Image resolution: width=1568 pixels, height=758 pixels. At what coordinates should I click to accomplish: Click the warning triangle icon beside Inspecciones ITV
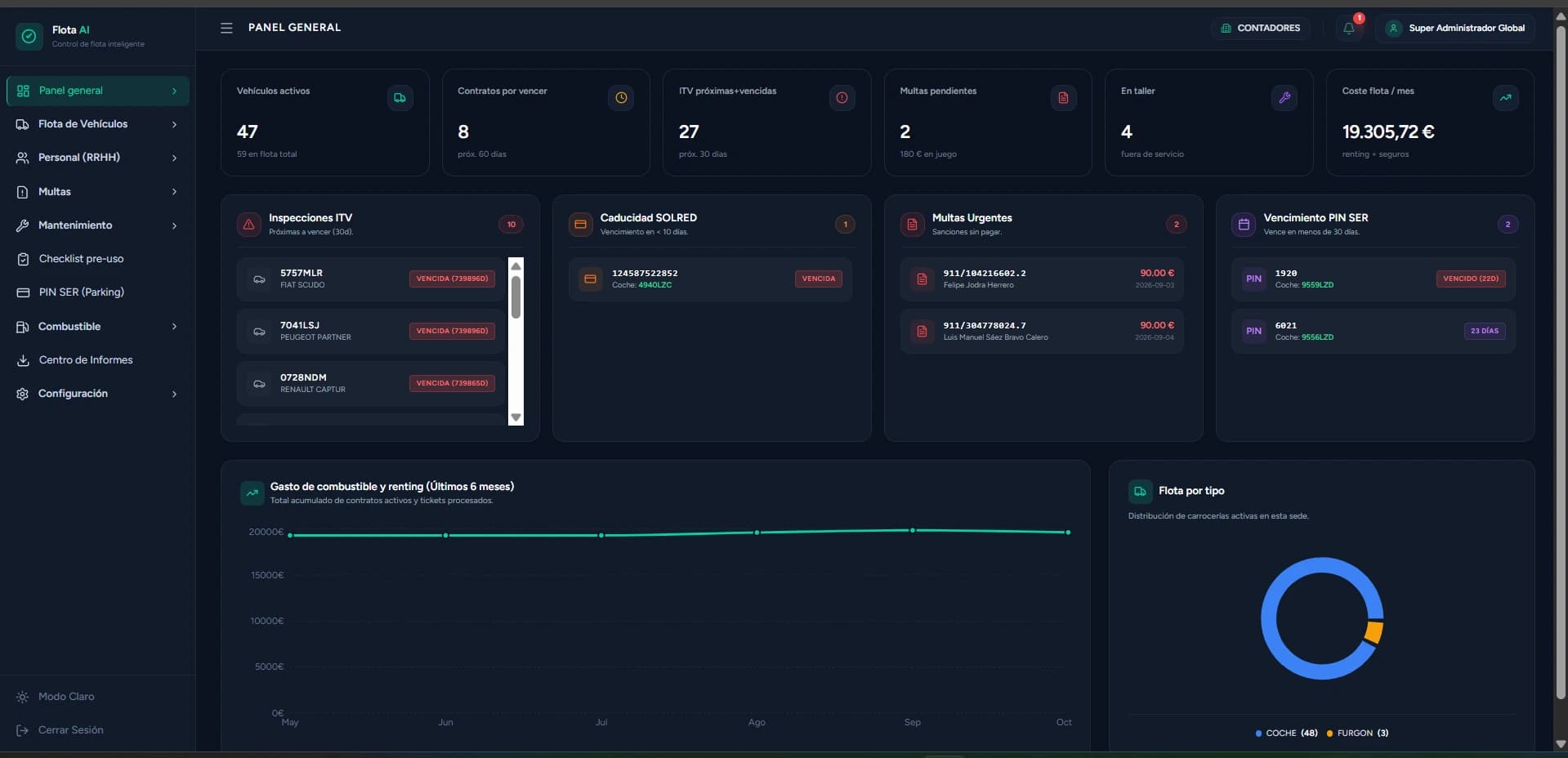[249, 224]
